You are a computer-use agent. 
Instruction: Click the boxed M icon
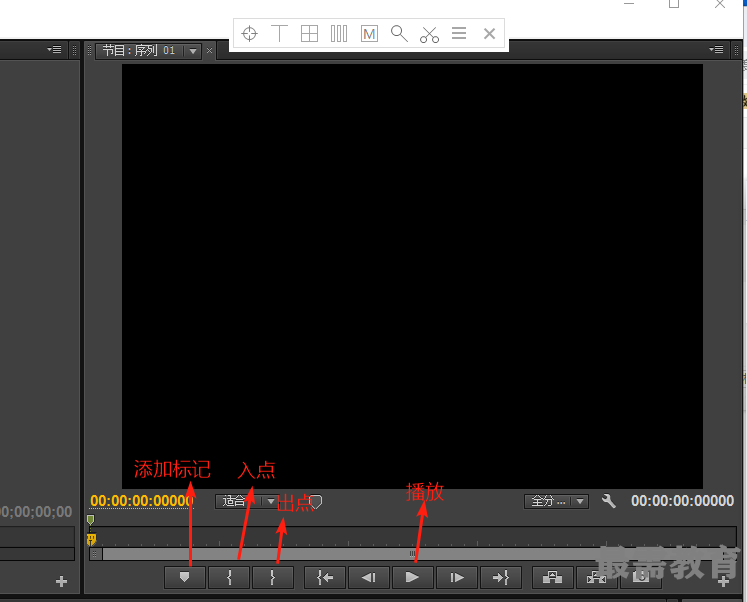(x=369, y=34)
